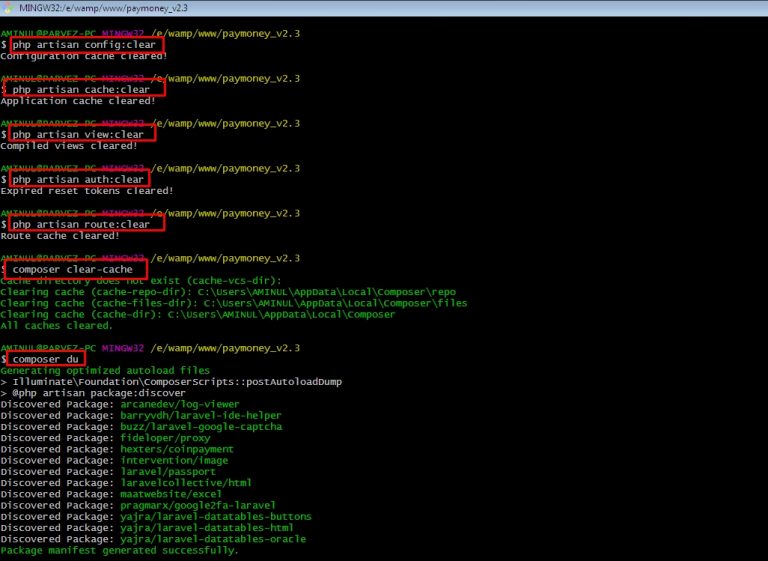
Task: Click the 'php artisan cache:clear' command
Action: click(x=83, y=90)
